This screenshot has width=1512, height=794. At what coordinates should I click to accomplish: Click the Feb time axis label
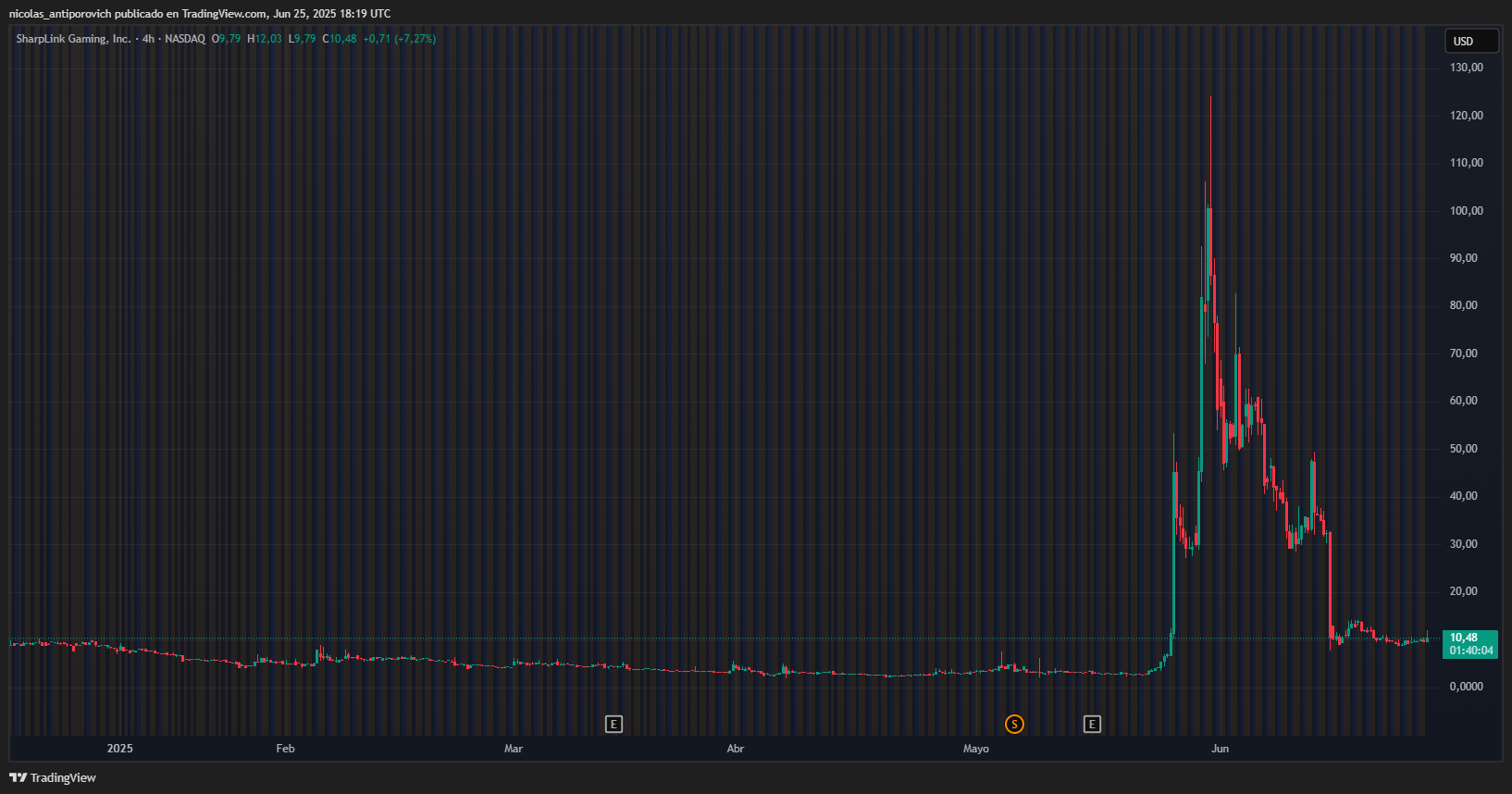tap(285, 749)
